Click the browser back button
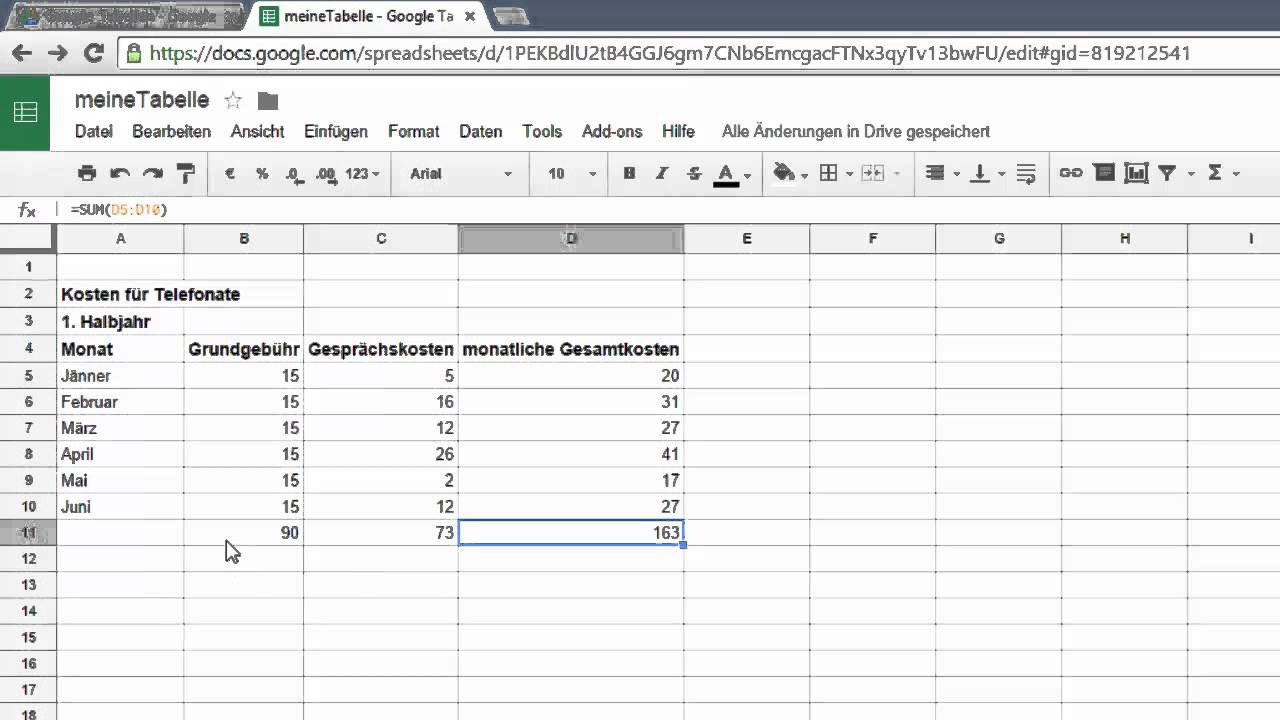This screenshot has height=720, width=1280. pos(21,53)
